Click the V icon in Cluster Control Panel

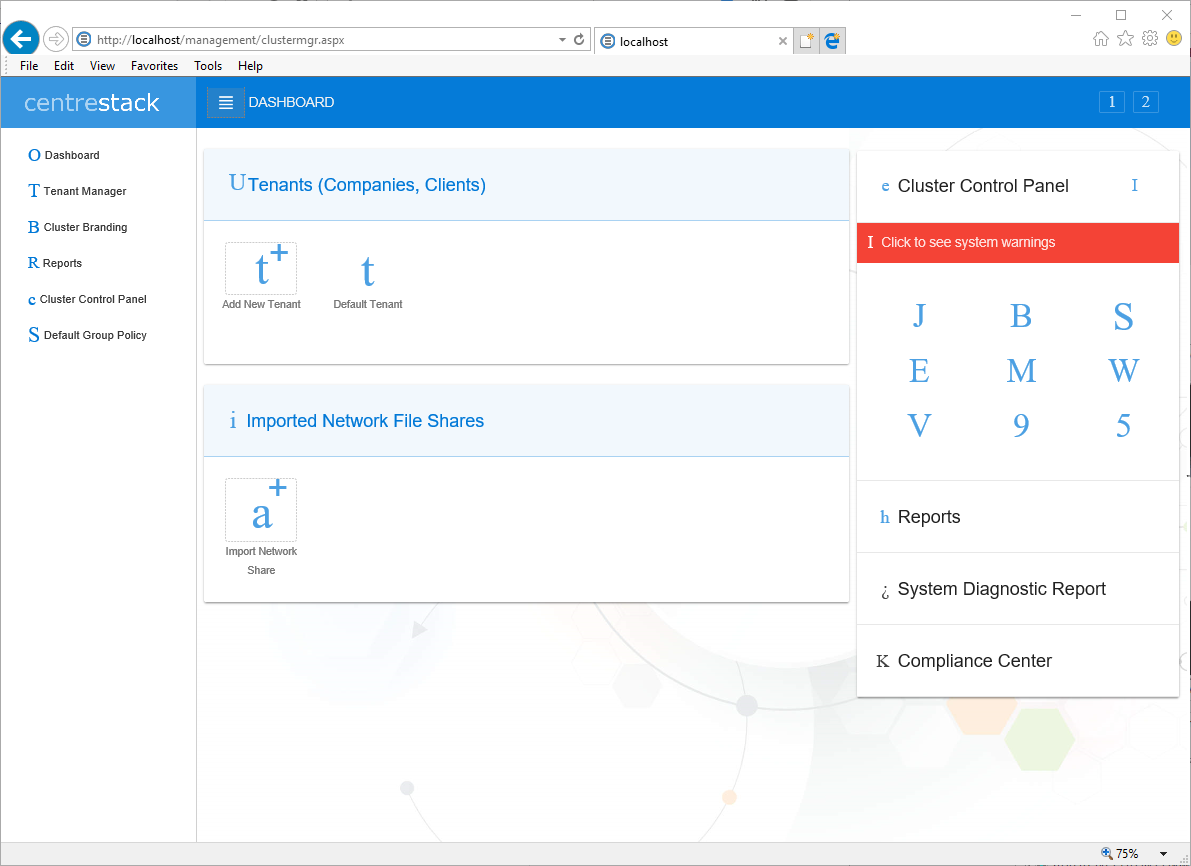point(919,425)
